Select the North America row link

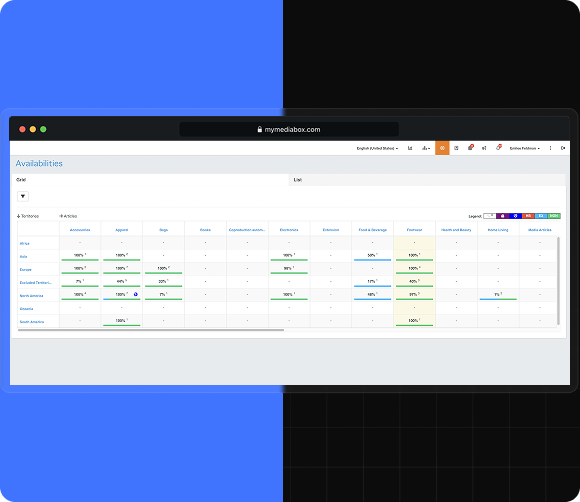coord(31,296)
